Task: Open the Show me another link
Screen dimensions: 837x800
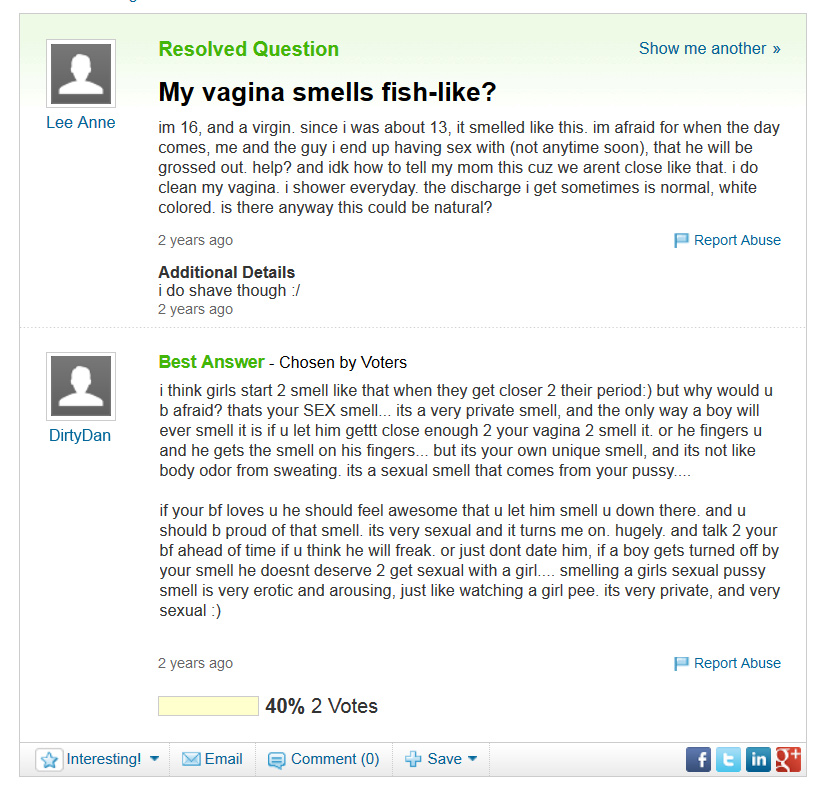Action: click(x=710, y=49)
